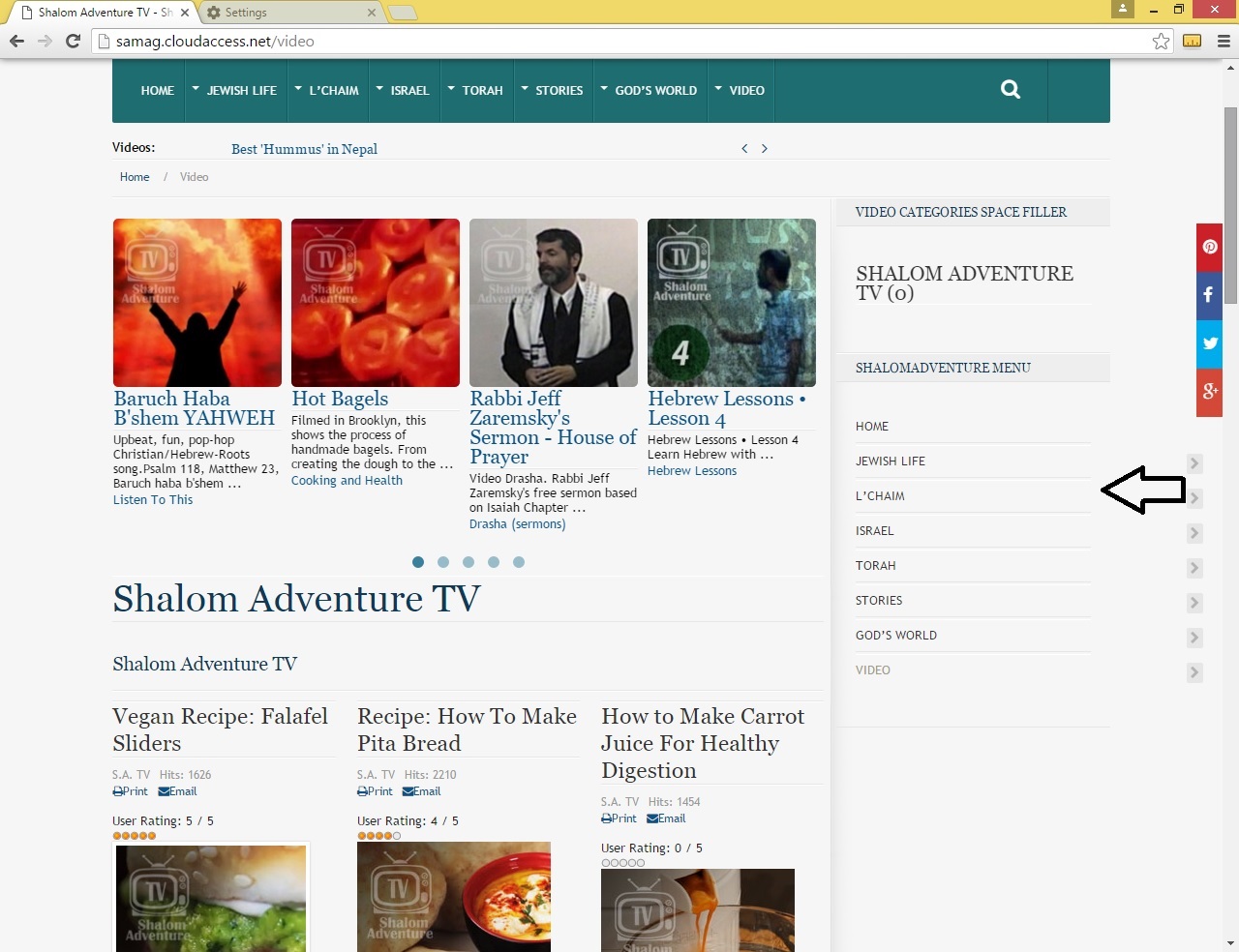The height and width of the screenshot is (952, 1239).
Task: Expand Video sidebar submenu arrow
Action: [1194, 672]
